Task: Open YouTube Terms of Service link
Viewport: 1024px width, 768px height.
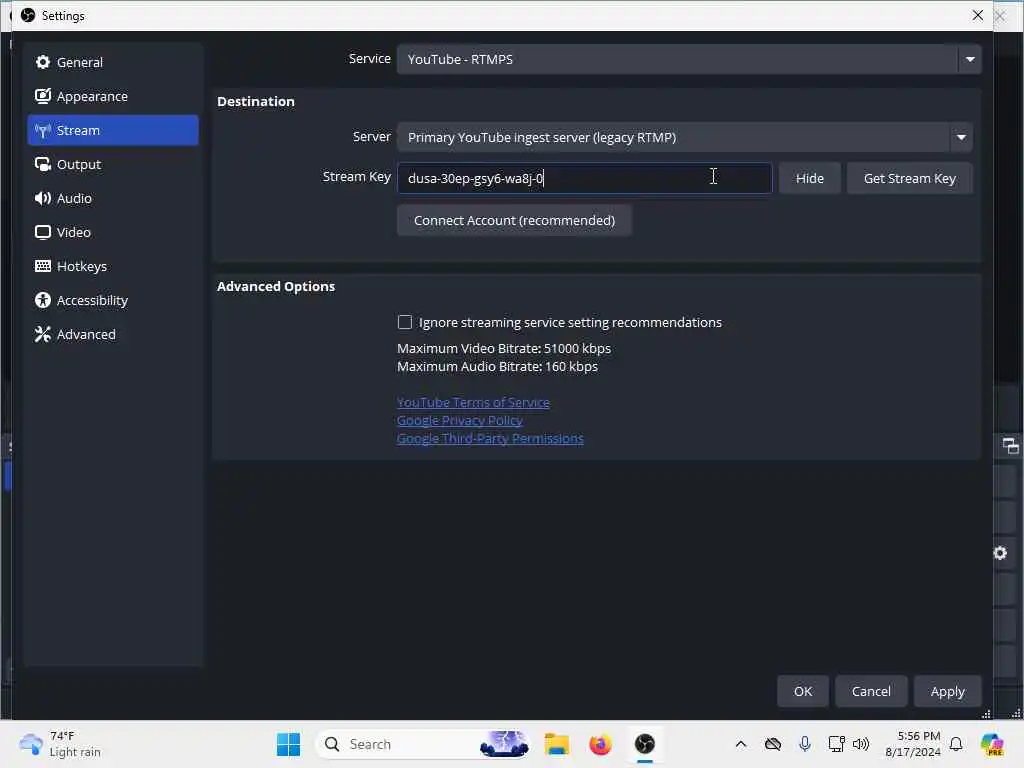Action: [x=473, y=402]
